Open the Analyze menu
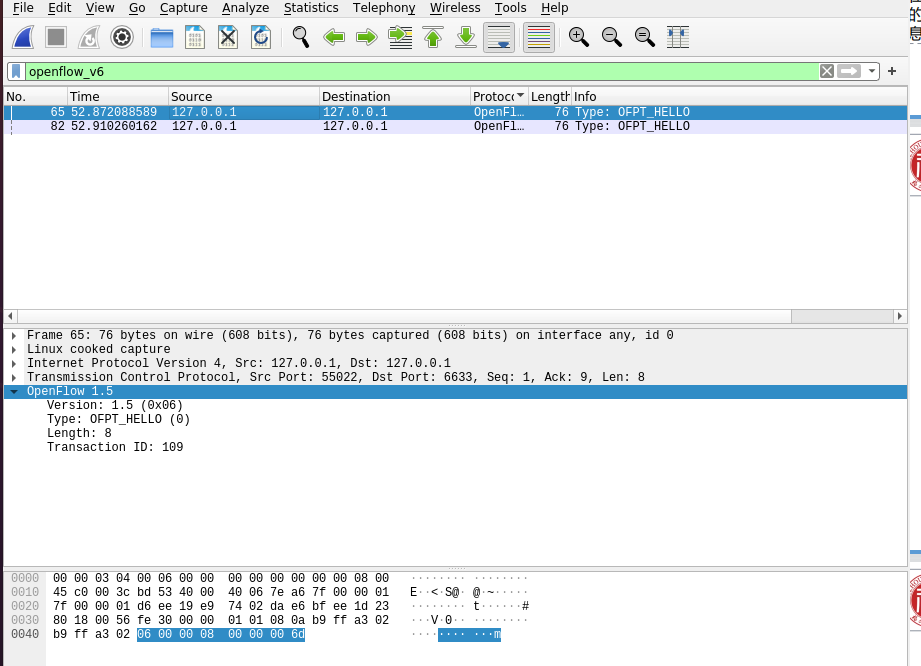Viewport: 921px width, 666px height. pos(246,8)
